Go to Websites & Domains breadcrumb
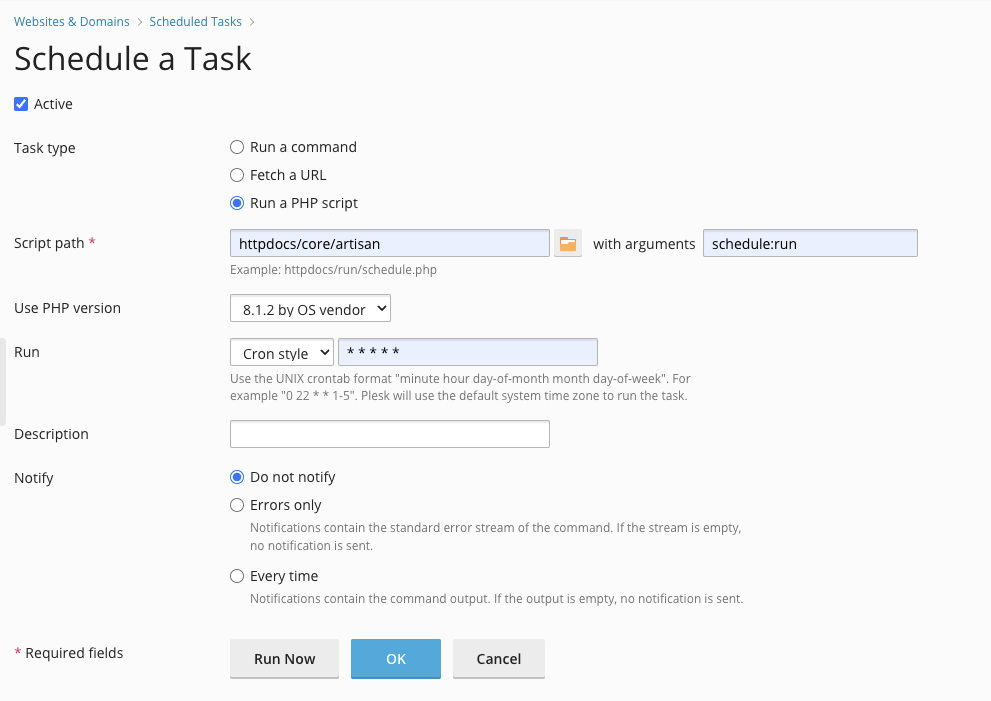Image resolution: width=991 pixels, height=701 pixels. (x=71, y=21)
